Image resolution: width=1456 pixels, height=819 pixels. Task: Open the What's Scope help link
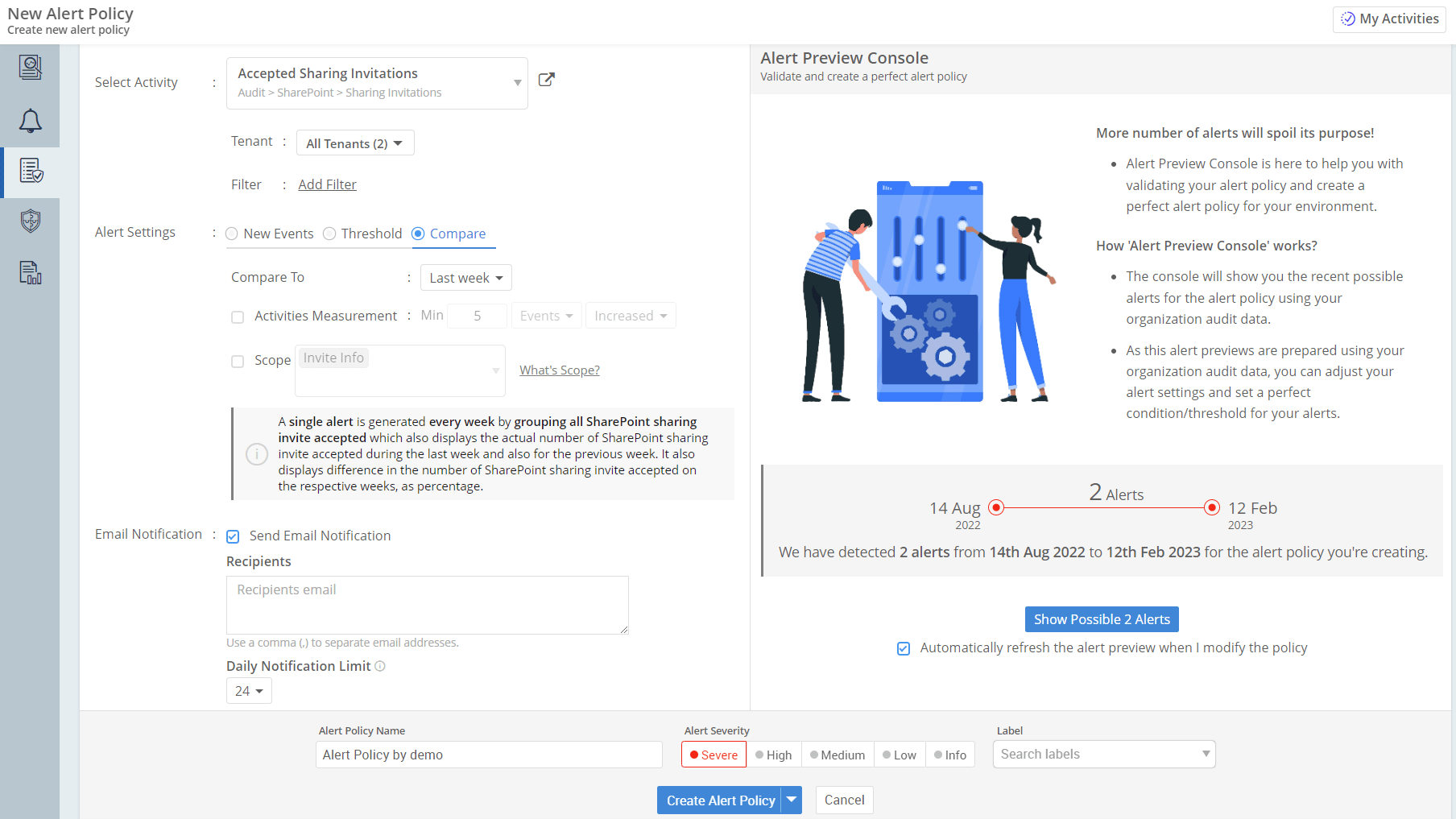pos(559,370)
